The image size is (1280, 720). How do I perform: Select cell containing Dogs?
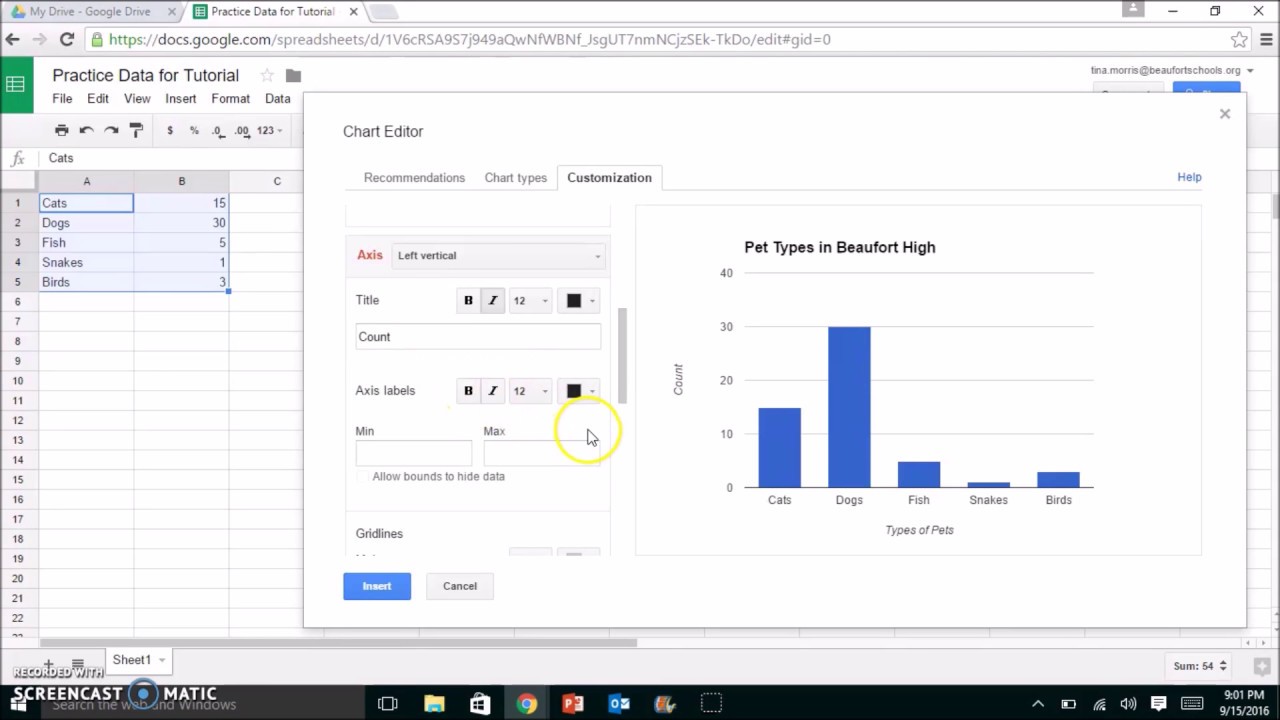pyautogui.click(x=86, y=223)
